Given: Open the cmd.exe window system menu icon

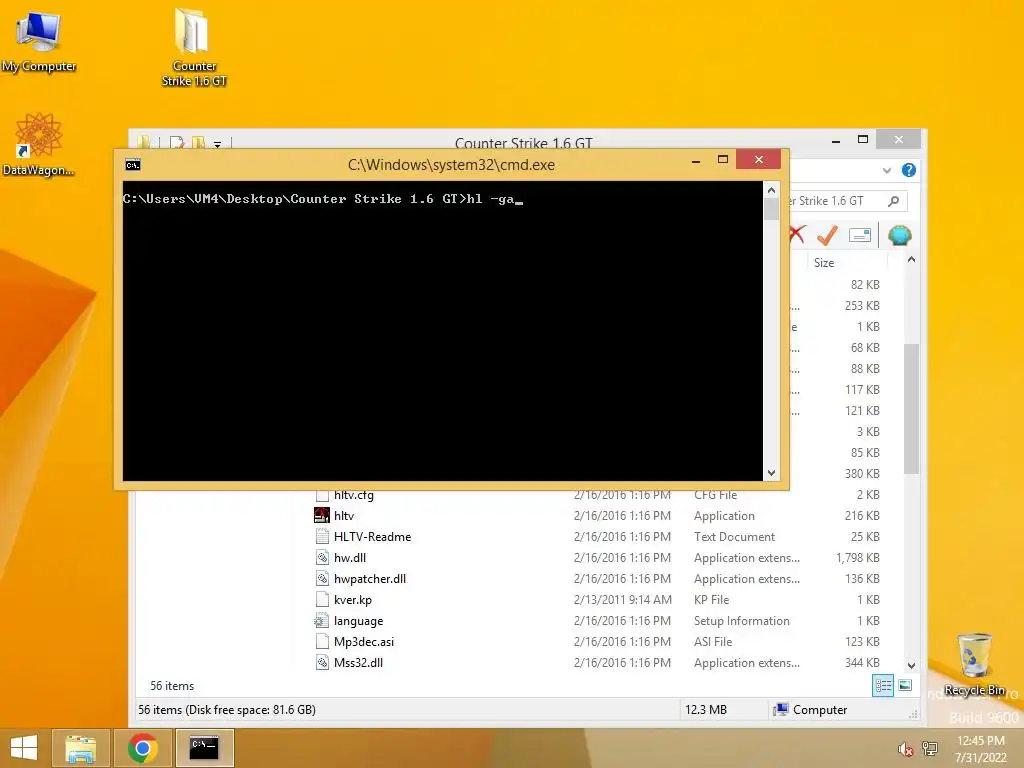Looking at the screenshot, I should tap(133, 165).
